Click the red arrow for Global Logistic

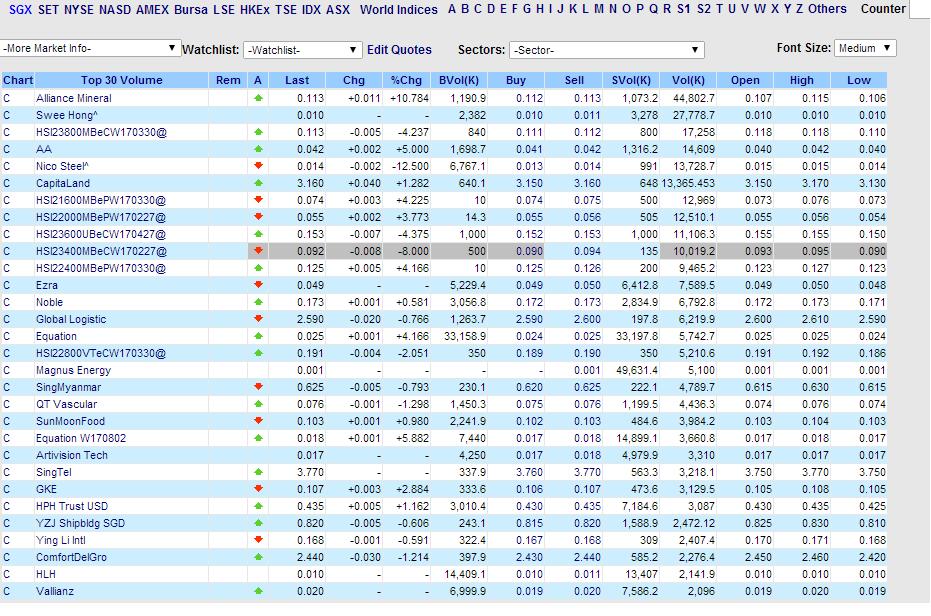[258, 319]
